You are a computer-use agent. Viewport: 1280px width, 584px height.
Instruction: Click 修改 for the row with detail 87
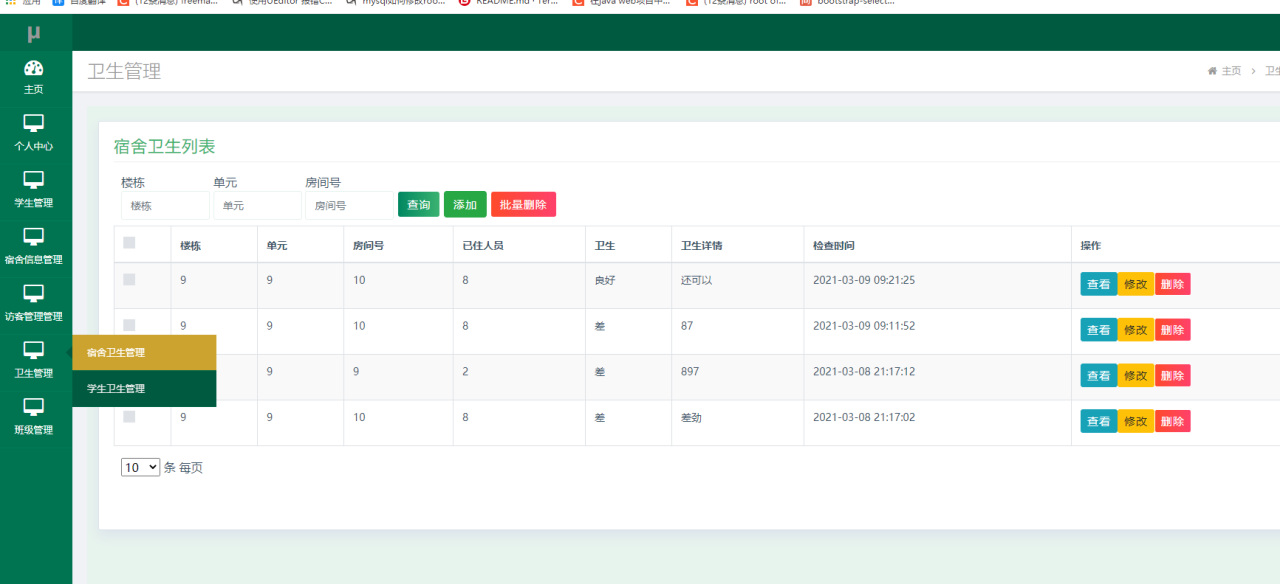1136,330
